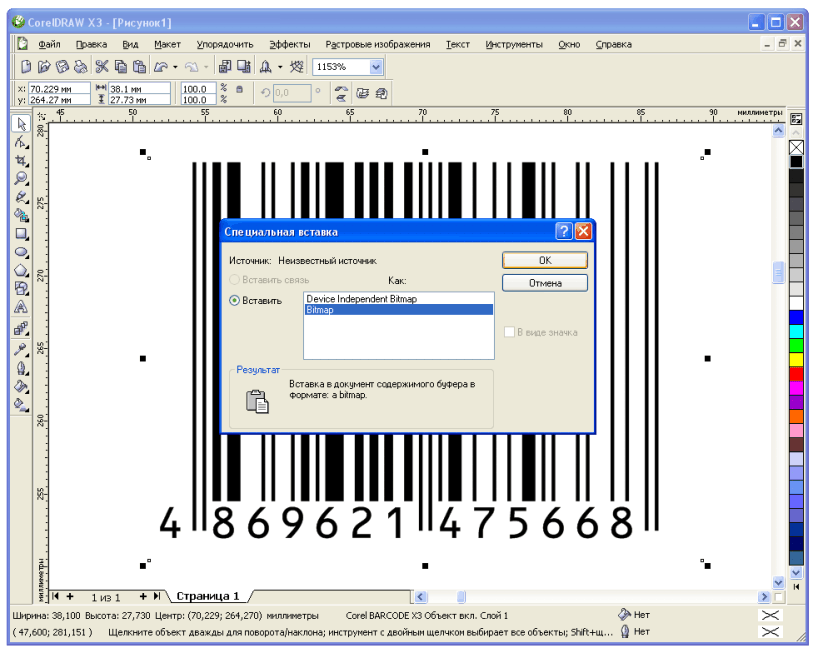
Task: Open the Эффекты menu
Action: [x=290, y=45]
